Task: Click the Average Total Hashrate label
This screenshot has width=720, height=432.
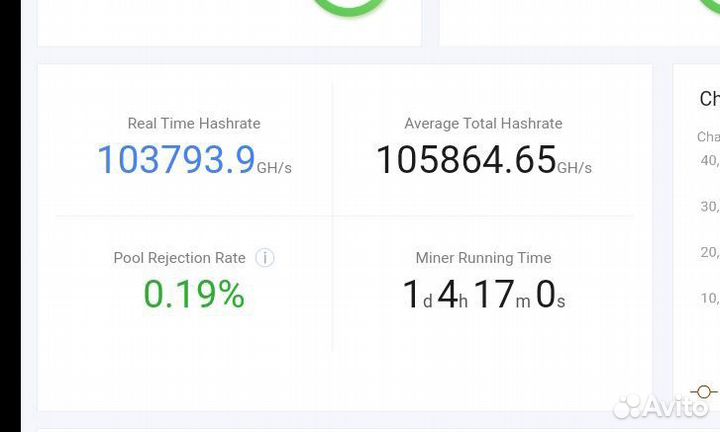Action: (x=483, y=124)
